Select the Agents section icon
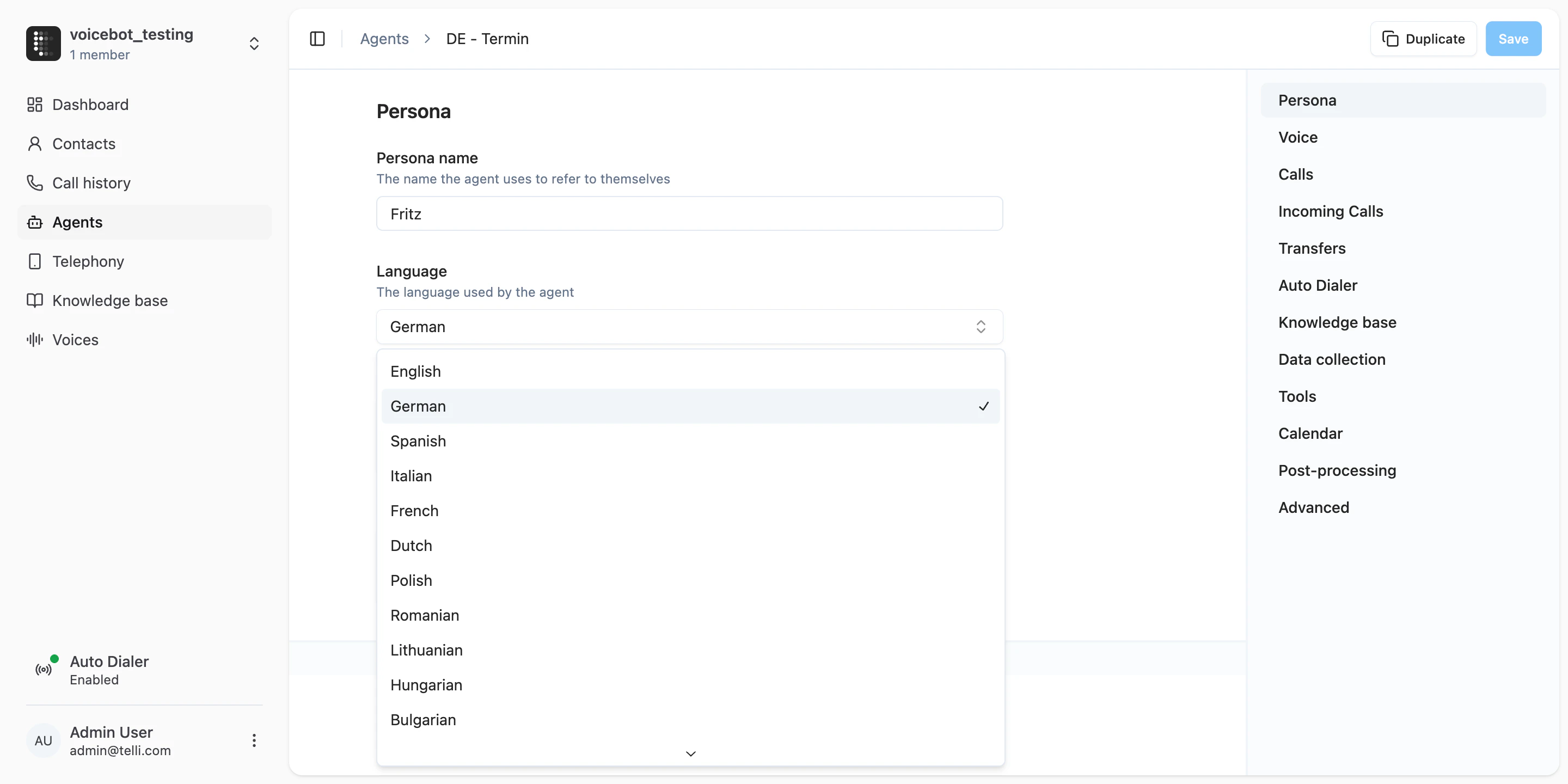Screen dimensions: 1568x784 pyautogui.click(x=35, y=222)
